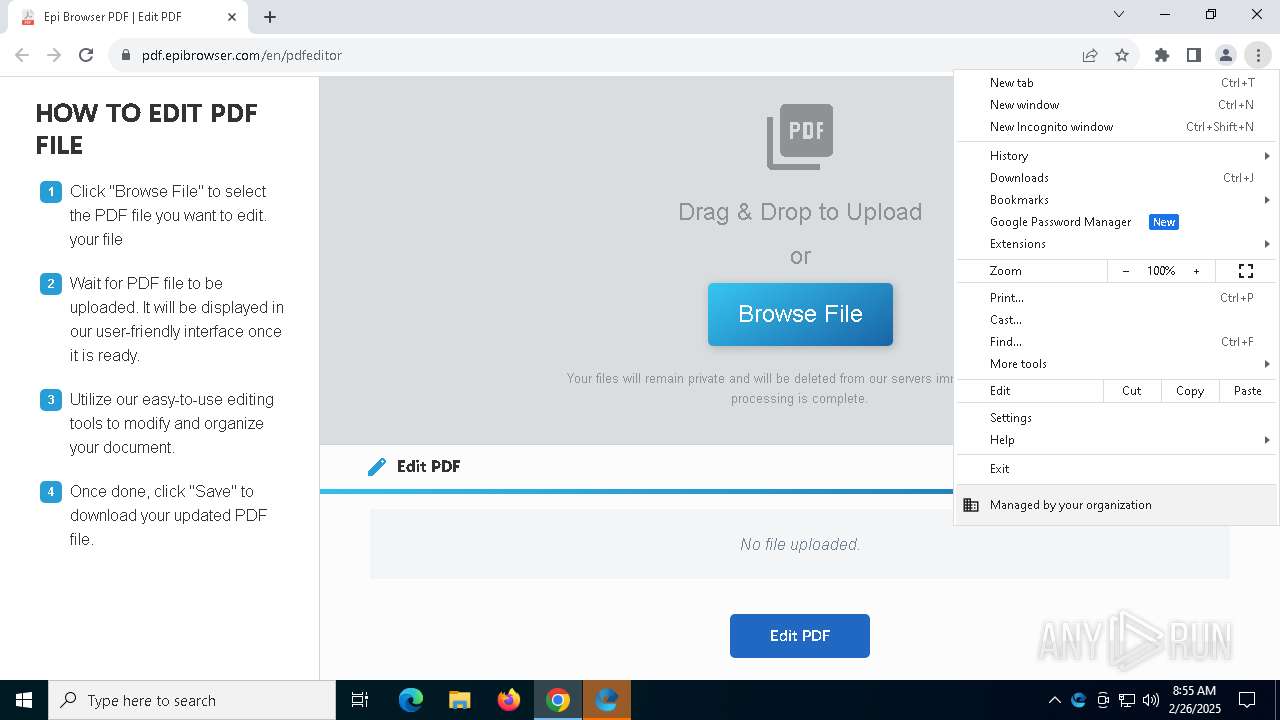Reload the page

pos(86,55)
